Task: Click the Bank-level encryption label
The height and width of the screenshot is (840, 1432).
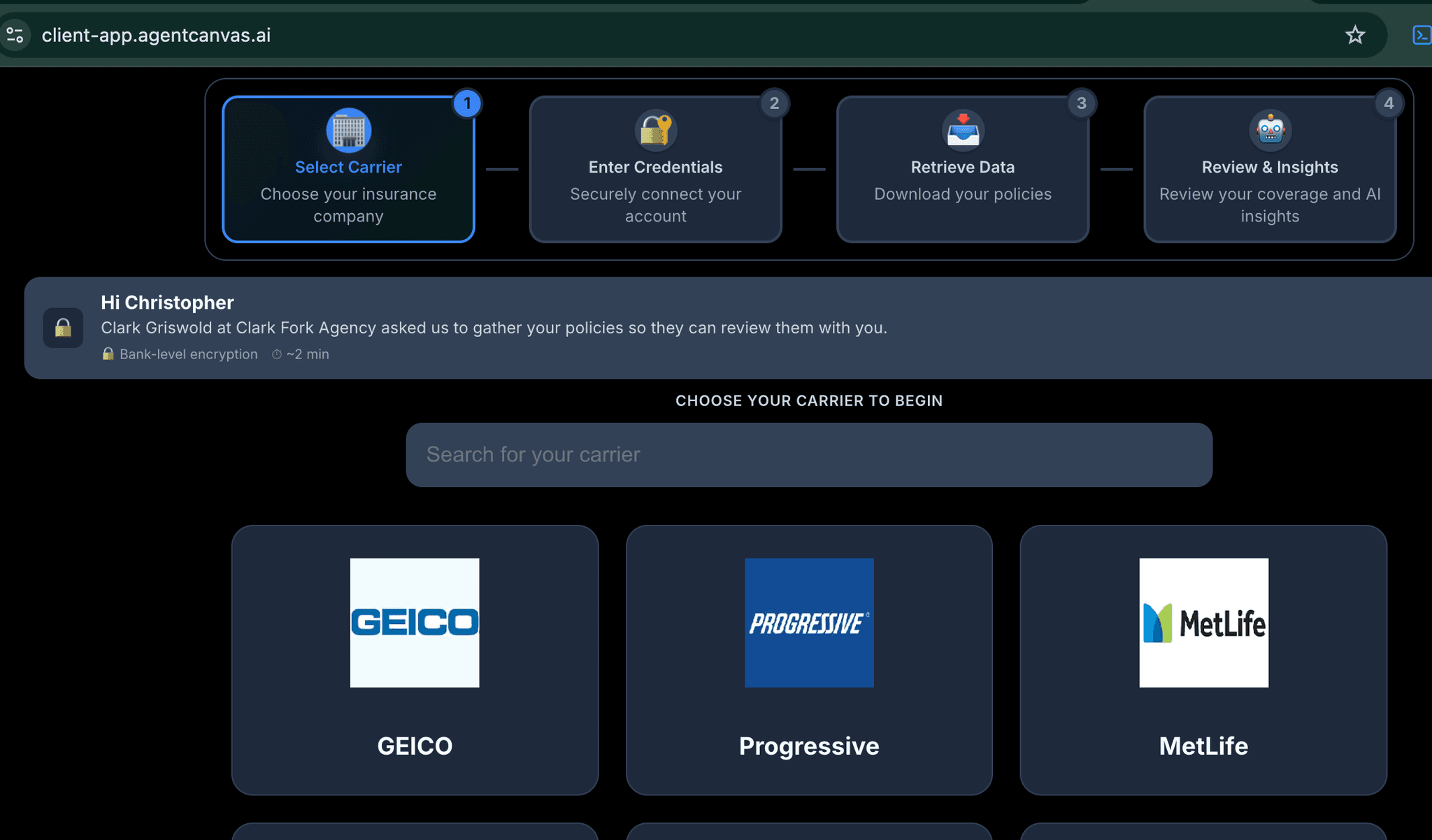Action: (188, 354)
